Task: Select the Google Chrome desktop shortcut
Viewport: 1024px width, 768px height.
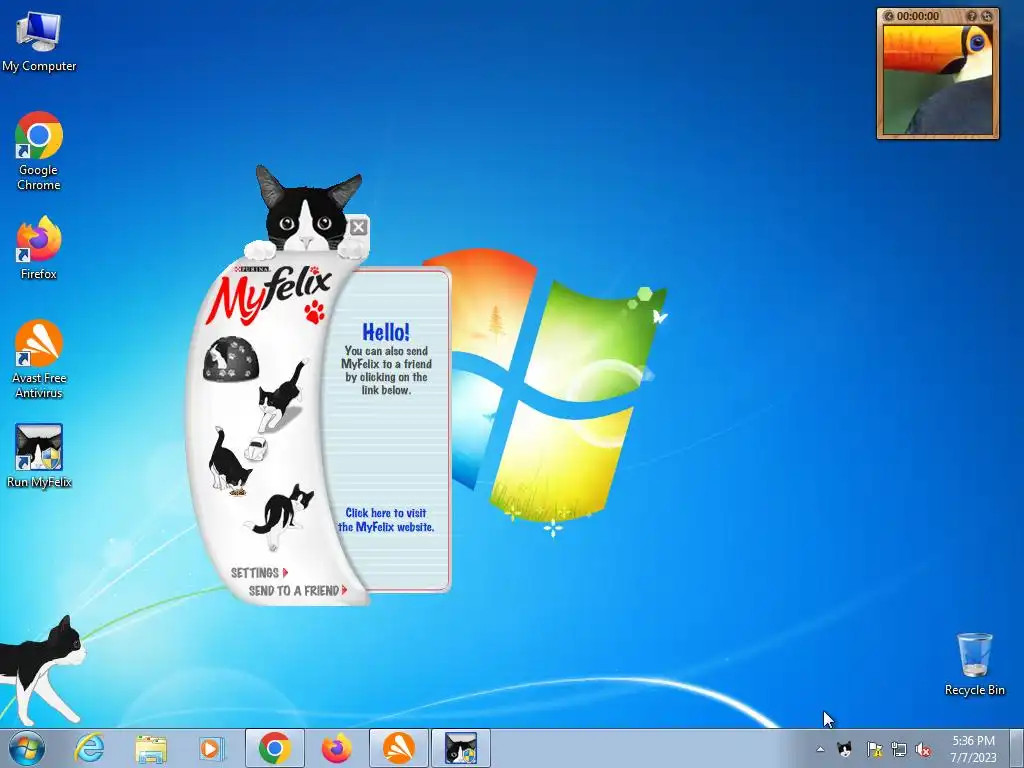Action: (x=39, y=152)
